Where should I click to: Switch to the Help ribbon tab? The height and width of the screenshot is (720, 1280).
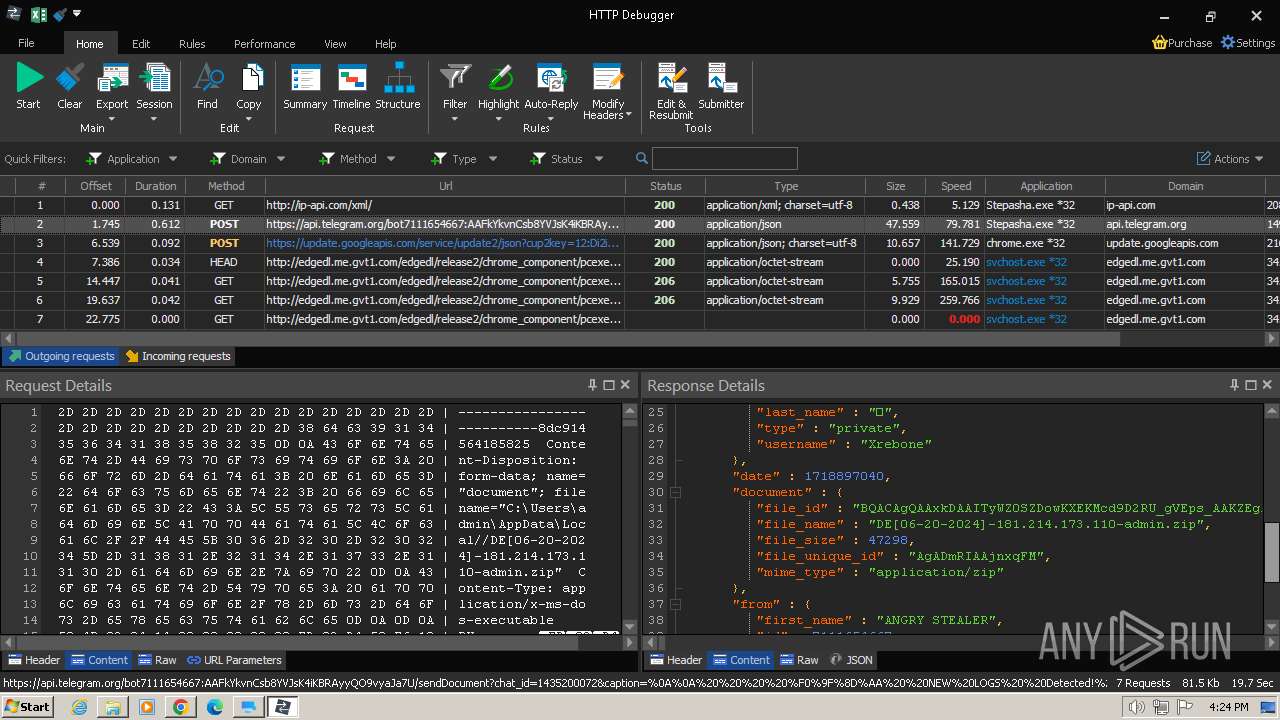[x=386, y=44]
